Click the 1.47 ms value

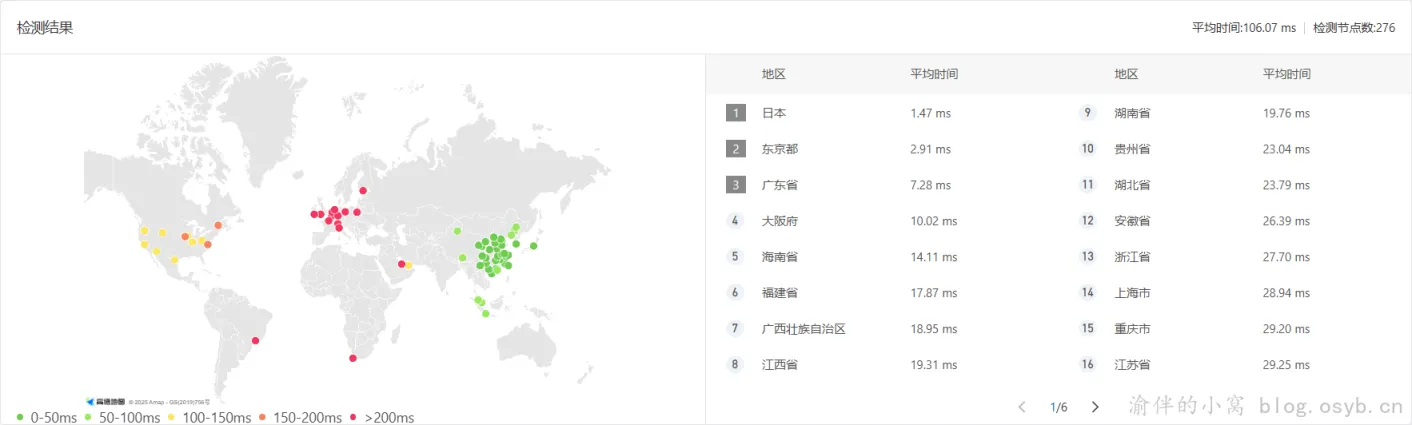click(x=930, y=113)
